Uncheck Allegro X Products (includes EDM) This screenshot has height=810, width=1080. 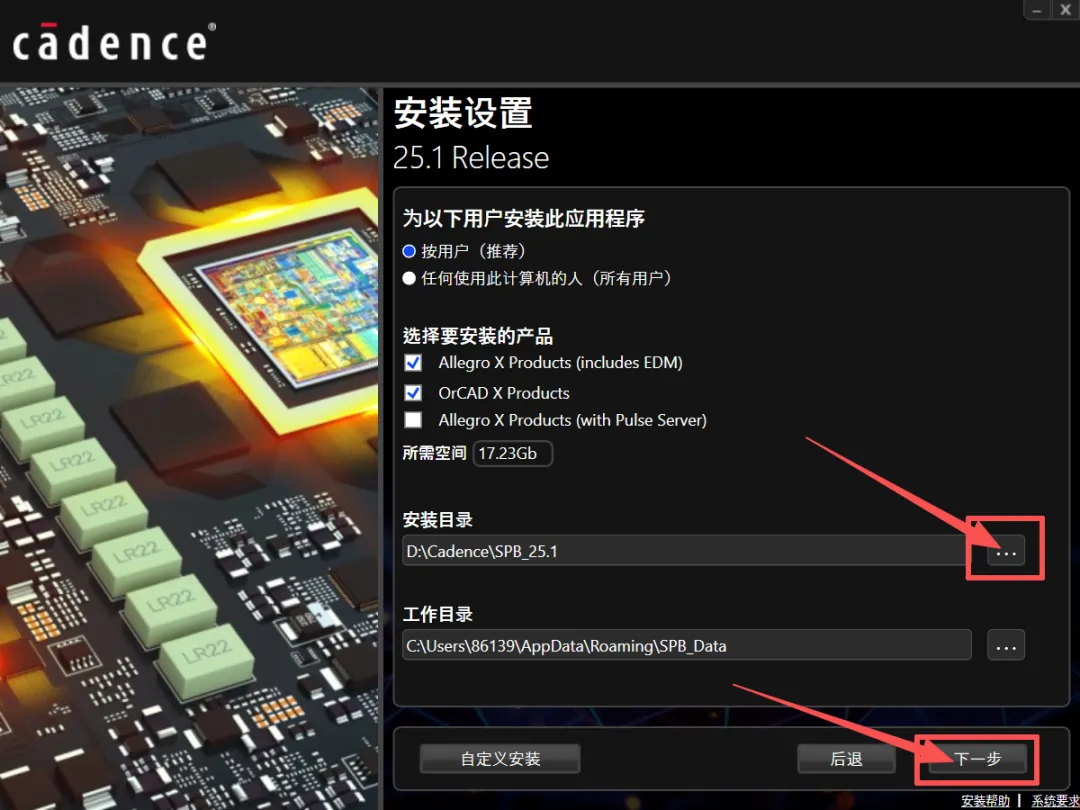point(413,363)
